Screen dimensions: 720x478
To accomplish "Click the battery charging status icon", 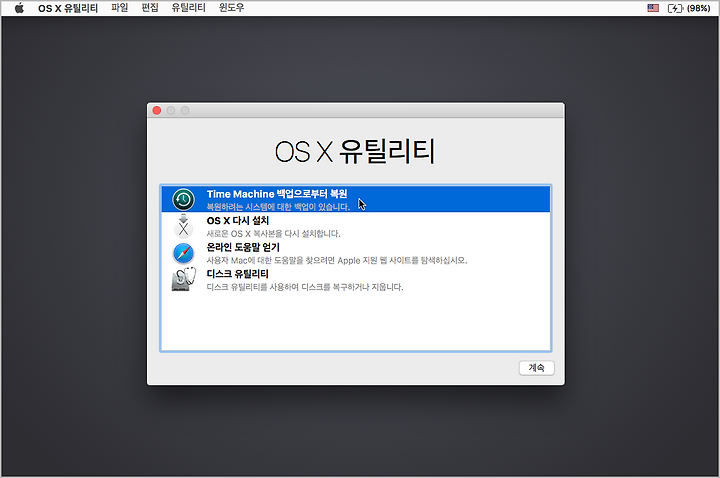I will coord(675,8).
